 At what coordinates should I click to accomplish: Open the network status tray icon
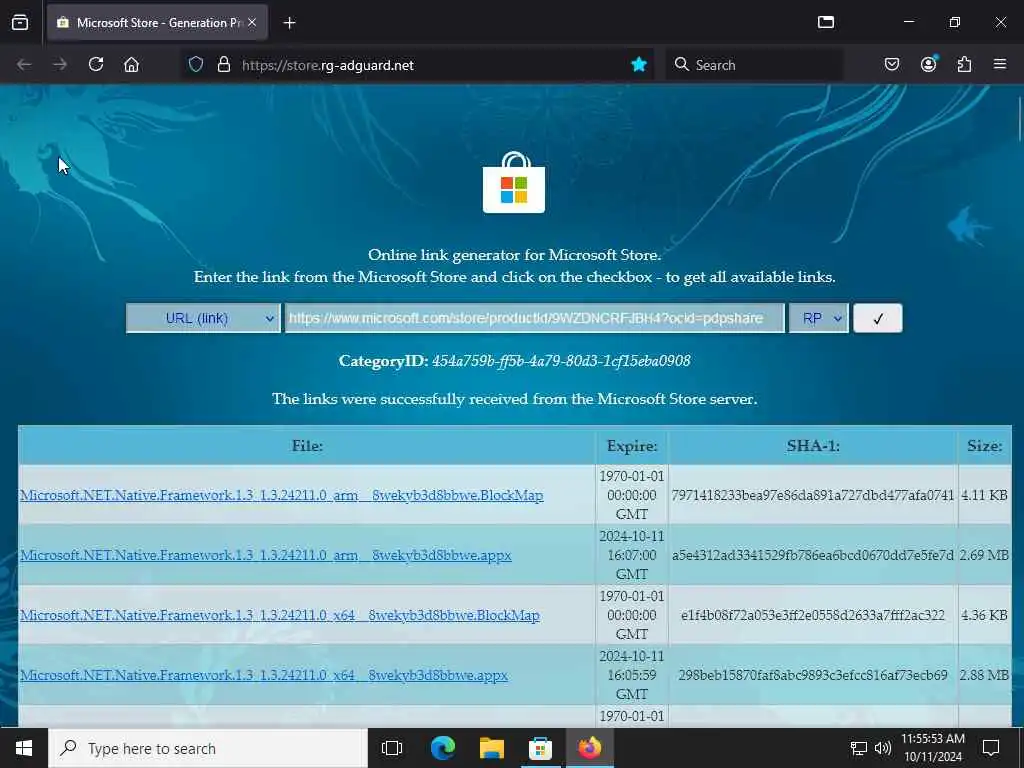pos(858,748)
